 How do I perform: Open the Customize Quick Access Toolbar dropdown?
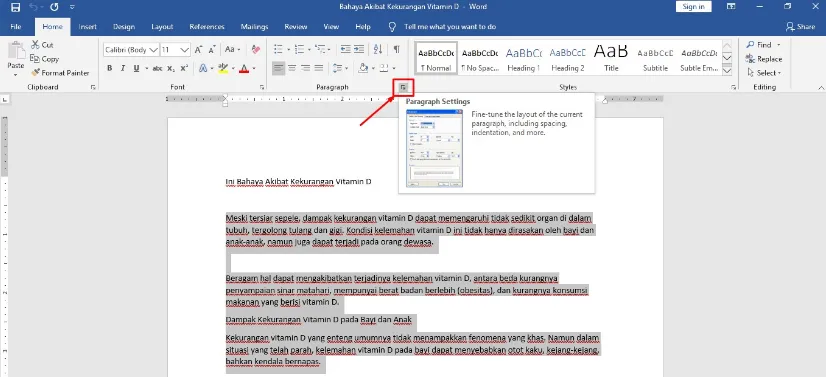pos(72,7)
